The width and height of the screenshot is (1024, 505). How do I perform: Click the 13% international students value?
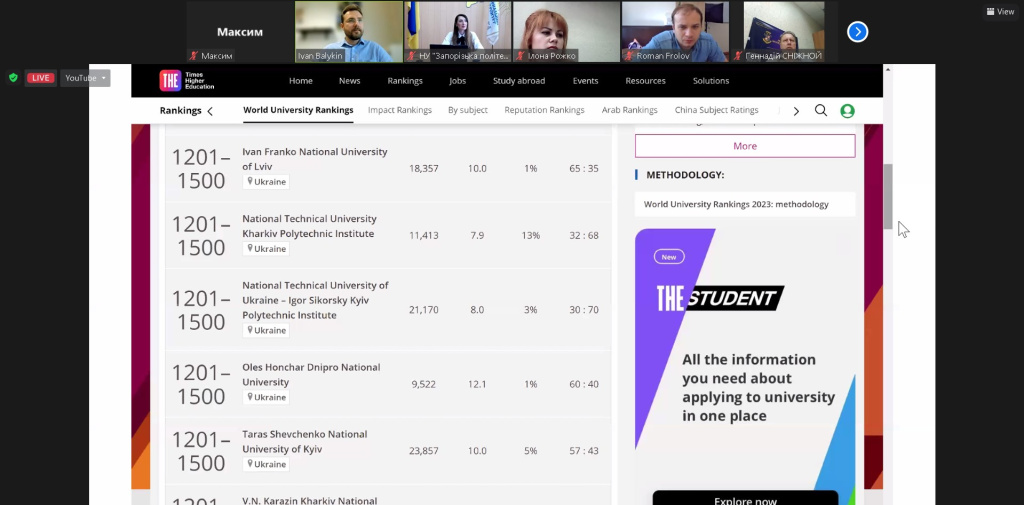[530, 235]
